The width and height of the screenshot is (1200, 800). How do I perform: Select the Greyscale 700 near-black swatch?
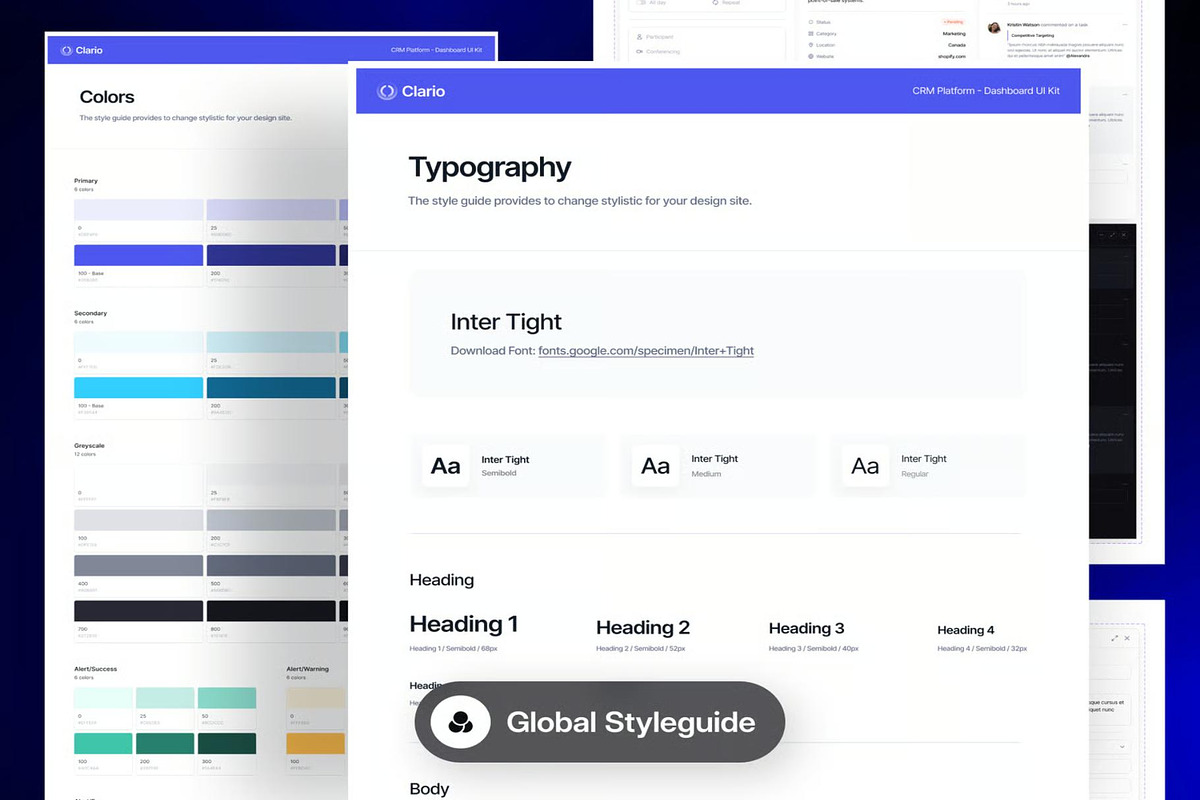point(139,611)
